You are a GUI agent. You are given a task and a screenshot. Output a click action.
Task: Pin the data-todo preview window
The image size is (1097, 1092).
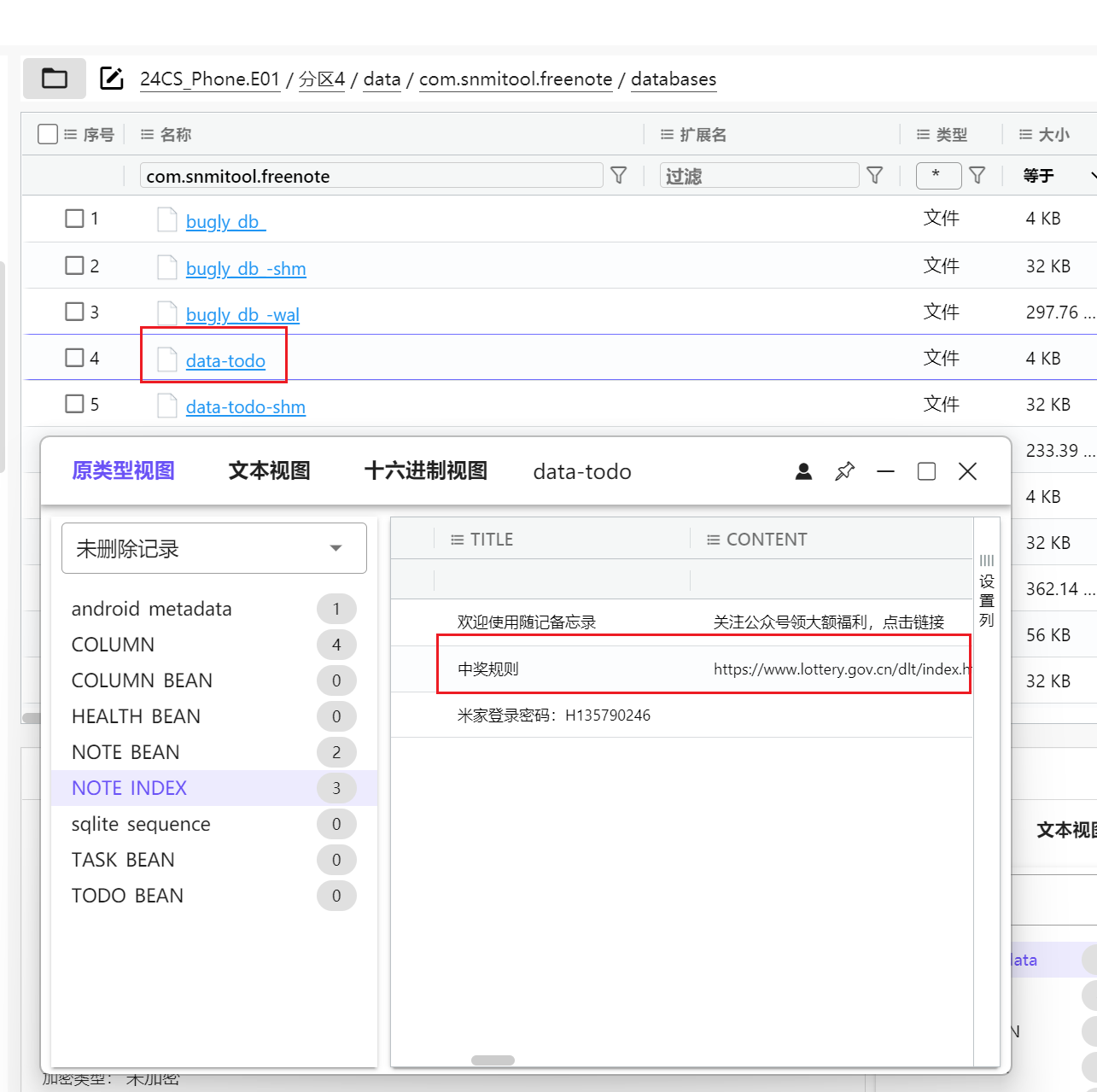coord(844,471)
